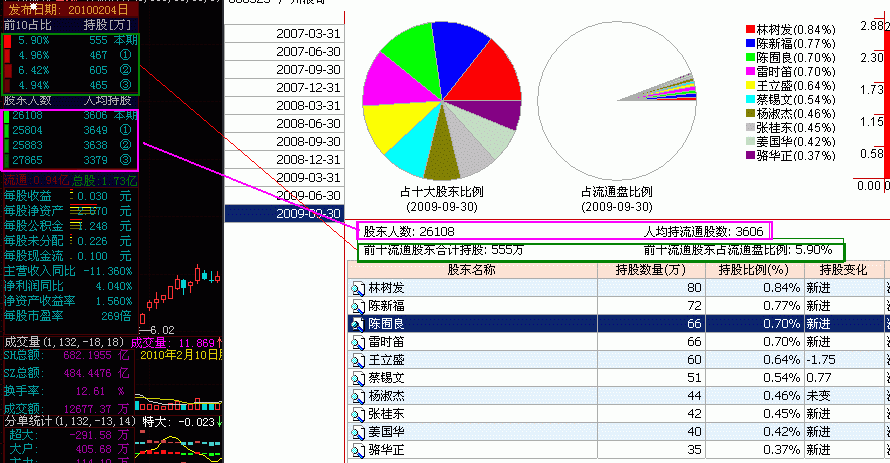The image size is (890, 463).
Task: Click the shareholder icon beside 杨淑杰
Action: pyautogui.click(x=358, y=396)
